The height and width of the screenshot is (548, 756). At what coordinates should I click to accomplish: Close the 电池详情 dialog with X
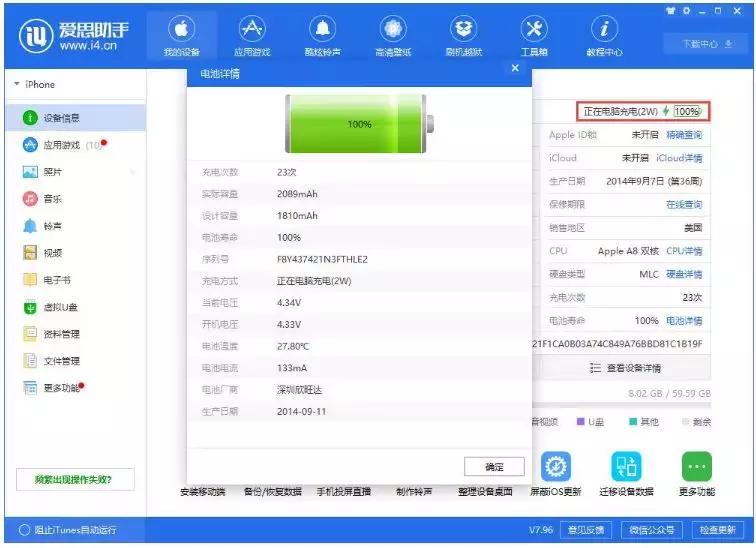(x=515, y=68)
